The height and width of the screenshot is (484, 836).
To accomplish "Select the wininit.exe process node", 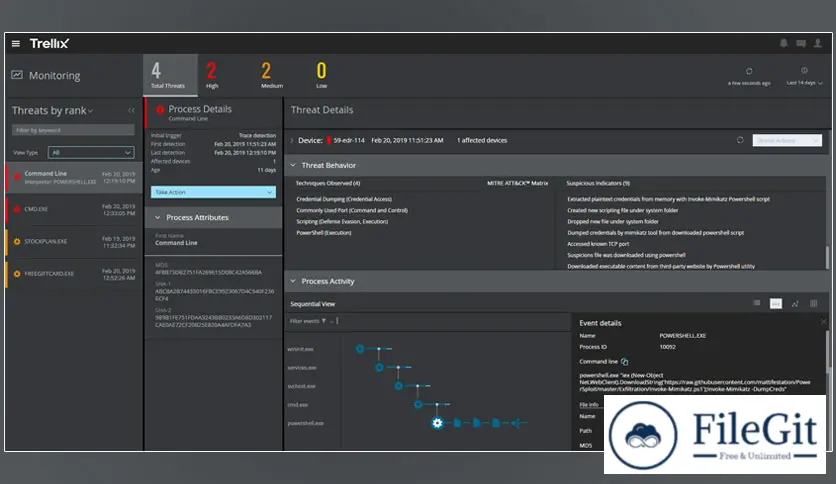I will click(360, 349).
